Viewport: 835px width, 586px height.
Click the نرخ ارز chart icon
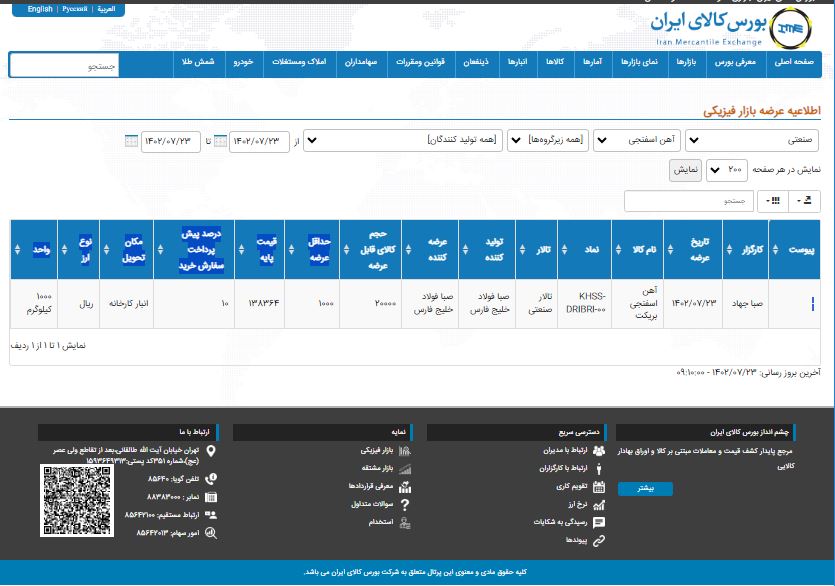pyautogui.click(x=599, y=504)
